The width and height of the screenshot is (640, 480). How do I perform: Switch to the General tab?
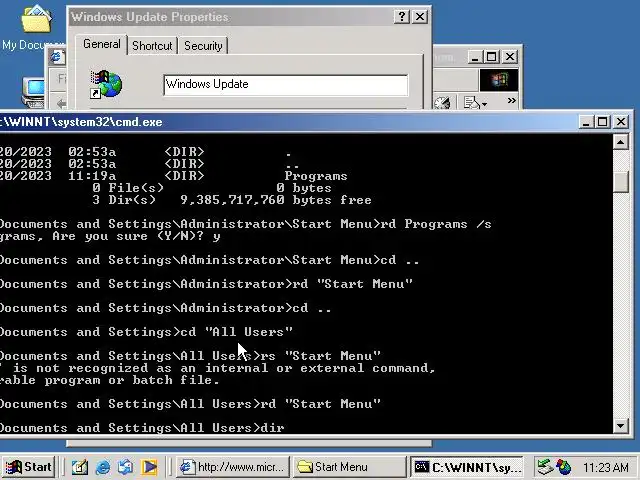[102, 44]
